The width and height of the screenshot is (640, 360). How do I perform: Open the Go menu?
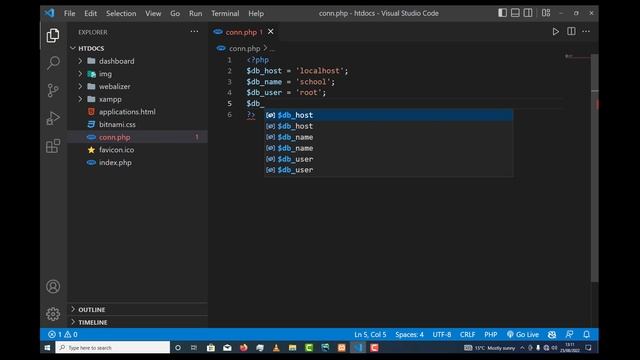[175, 13]
